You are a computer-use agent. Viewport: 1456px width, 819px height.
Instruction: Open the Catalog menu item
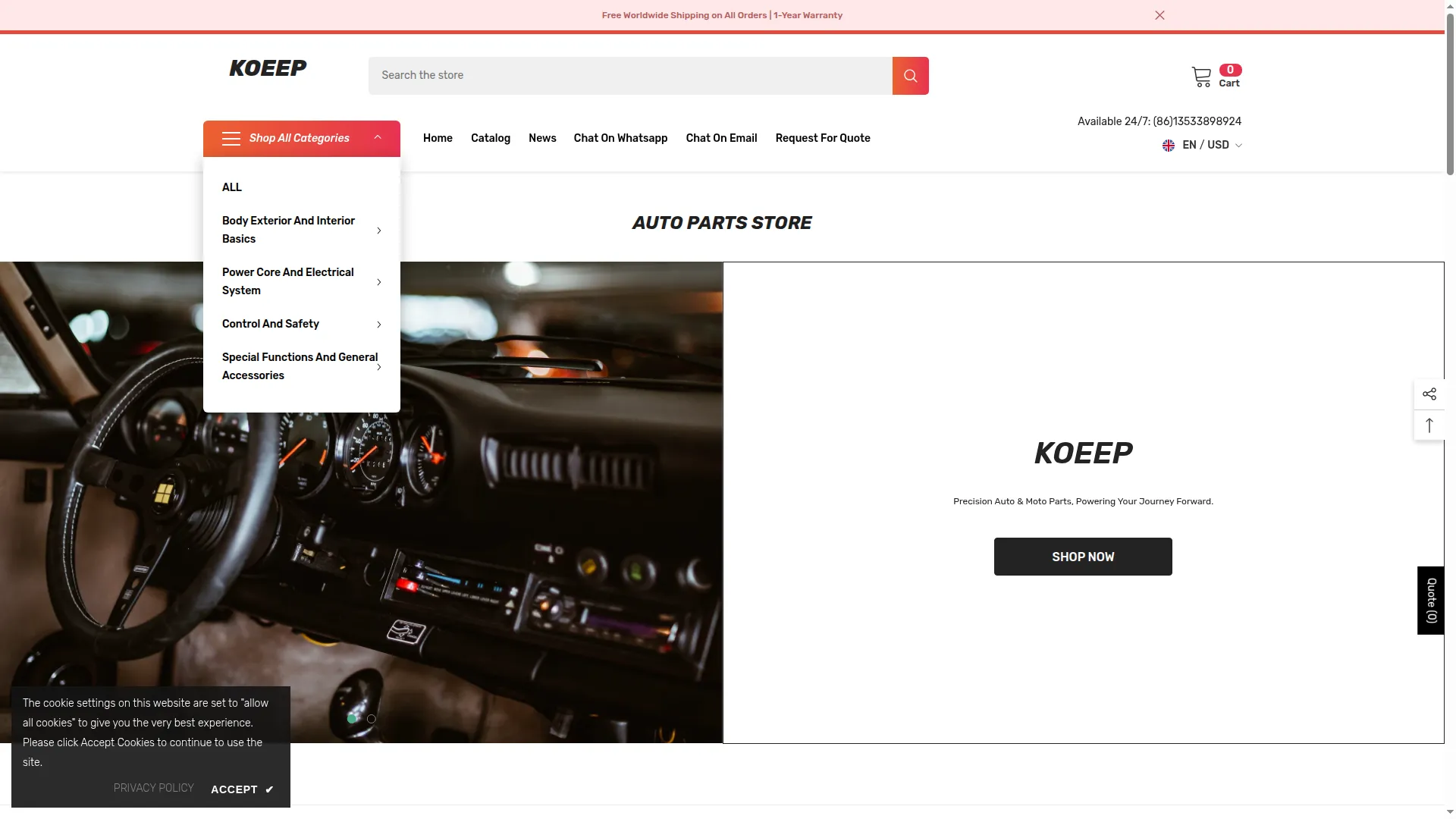tap(491, 138)
